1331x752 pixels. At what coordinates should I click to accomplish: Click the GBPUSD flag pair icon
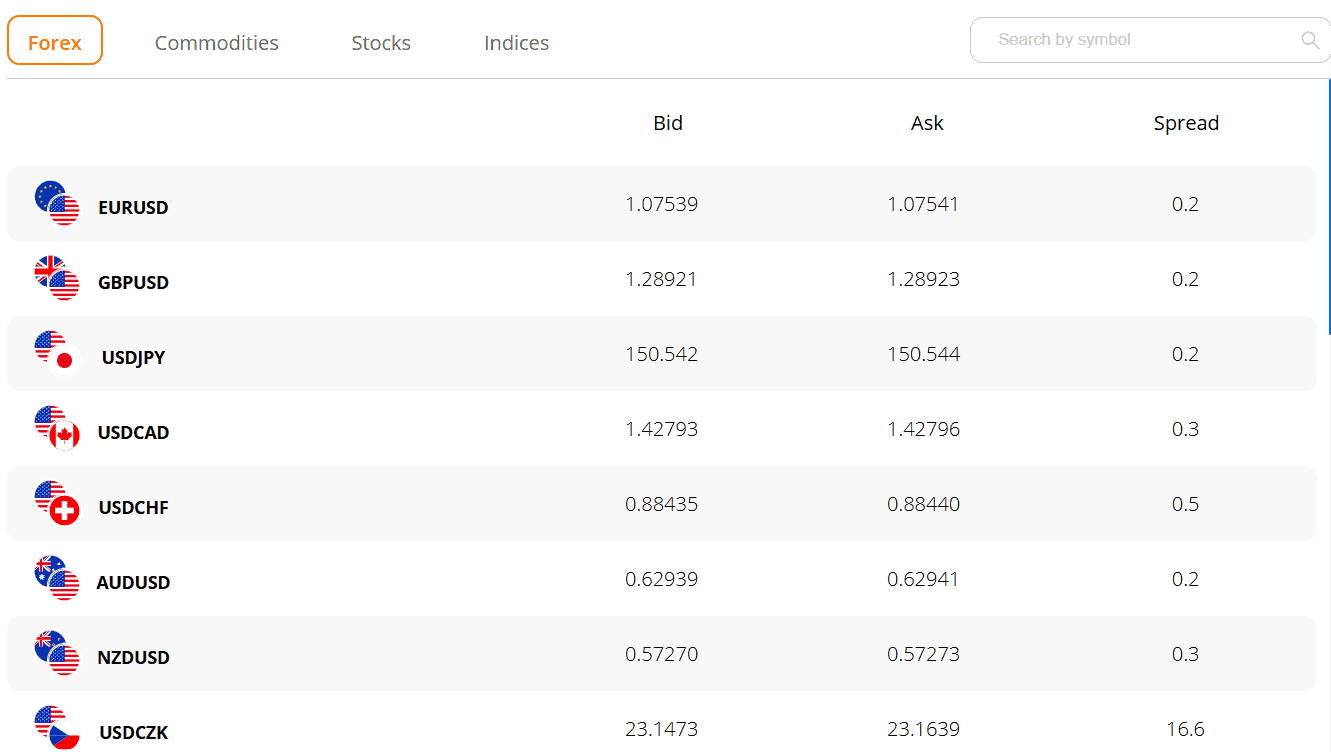57,278
